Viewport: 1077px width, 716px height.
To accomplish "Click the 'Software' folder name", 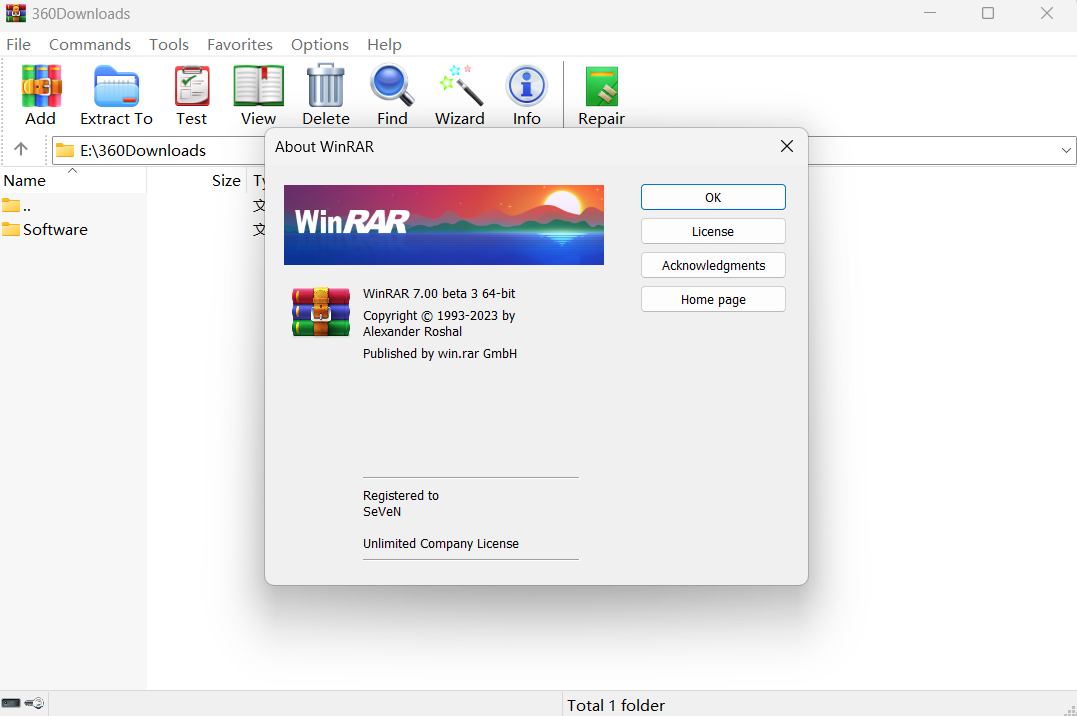I will click(56, 230).
